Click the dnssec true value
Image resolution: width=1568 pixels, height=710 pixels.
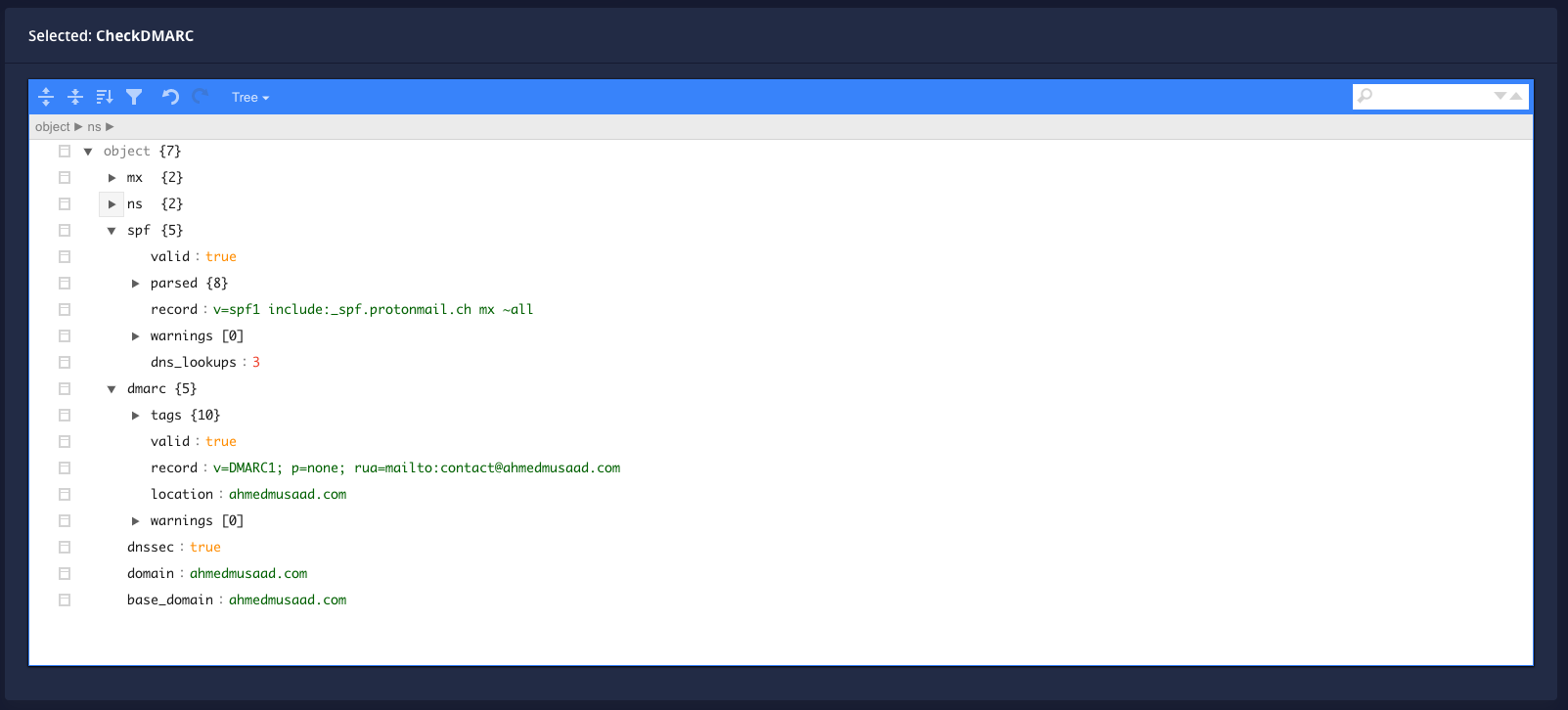pos(205,548)
